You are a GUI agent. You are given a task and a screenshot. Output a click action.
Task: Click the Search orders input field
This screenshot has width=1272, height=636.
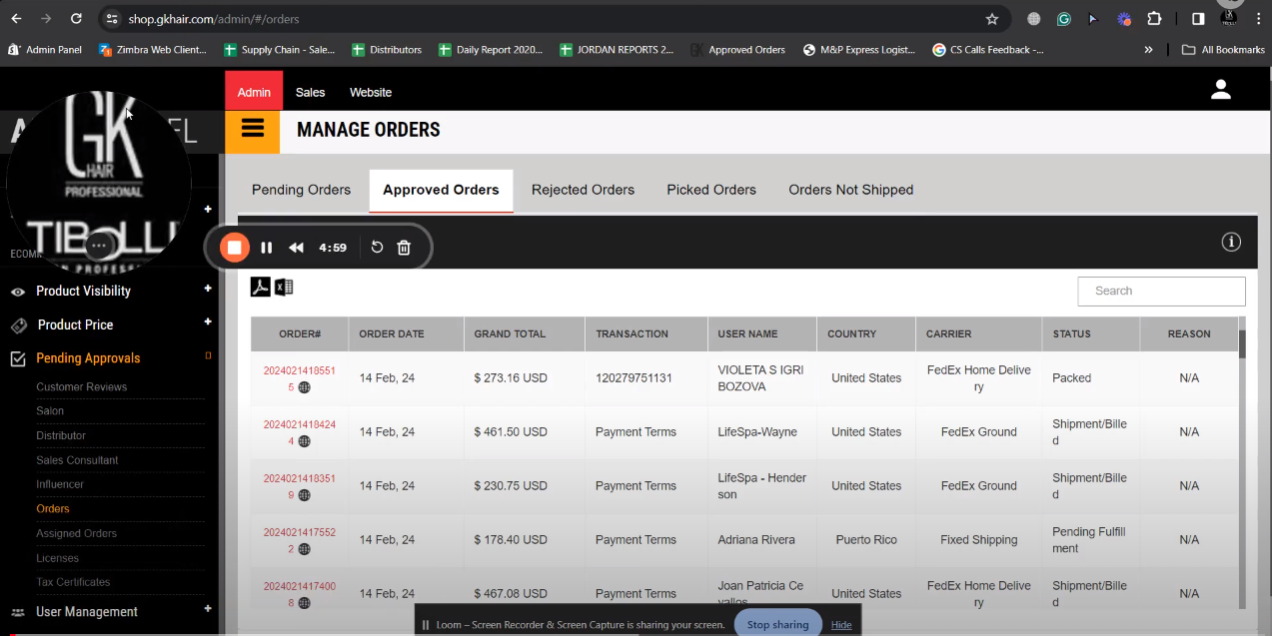(1161, 291)
